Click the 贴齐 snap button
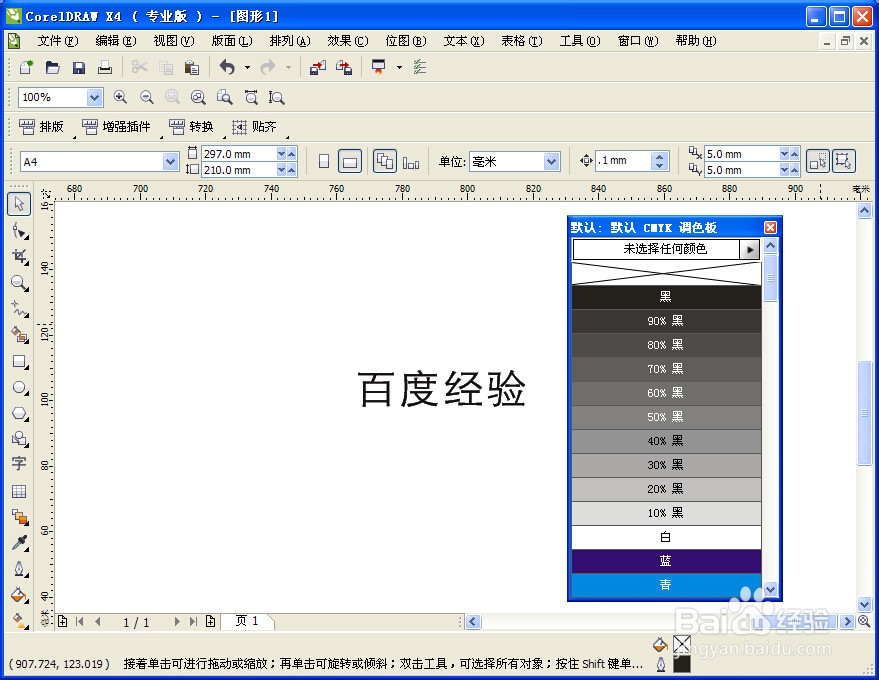Screen dimensions: 879x680 coord(255,127)
